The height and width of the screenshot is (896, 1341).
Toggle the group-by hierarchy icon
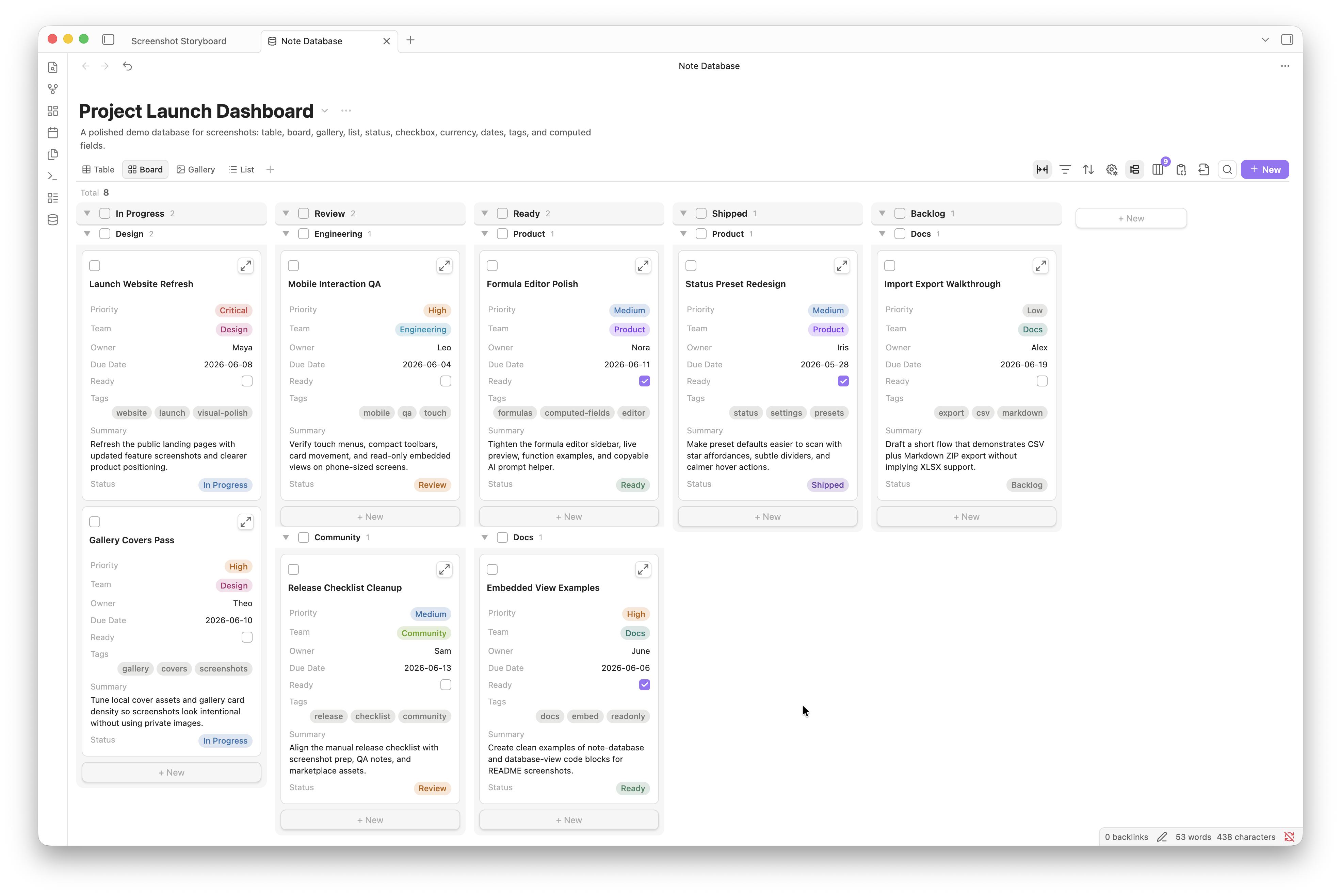tap(1135, 170)
